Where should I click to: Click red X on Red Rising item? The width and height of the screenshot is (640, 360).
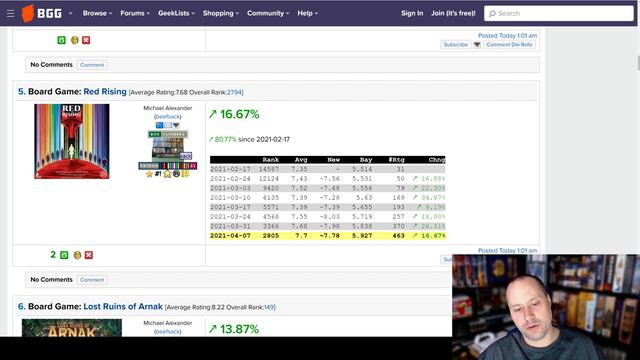89,255
